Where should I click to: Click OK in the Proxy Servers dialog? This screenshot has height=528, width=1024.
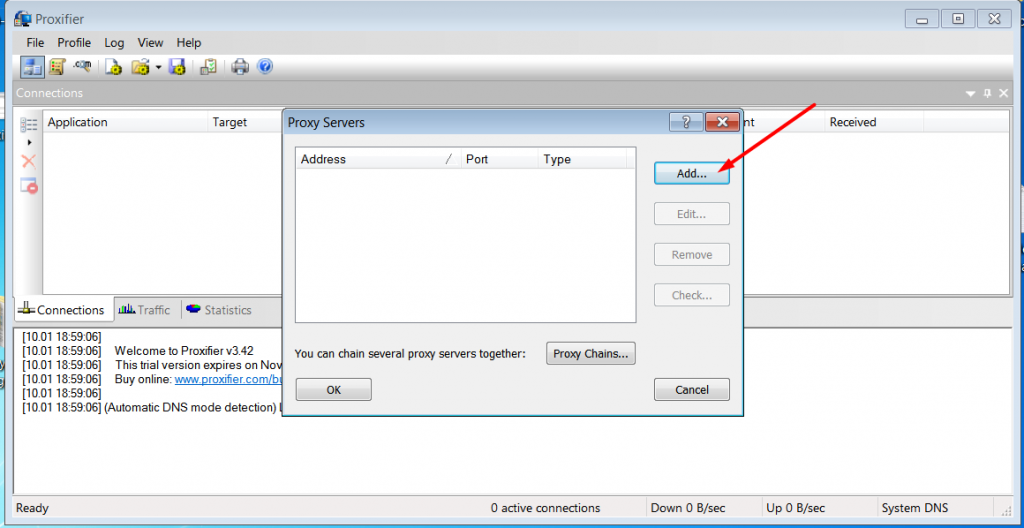click(334, 390)
